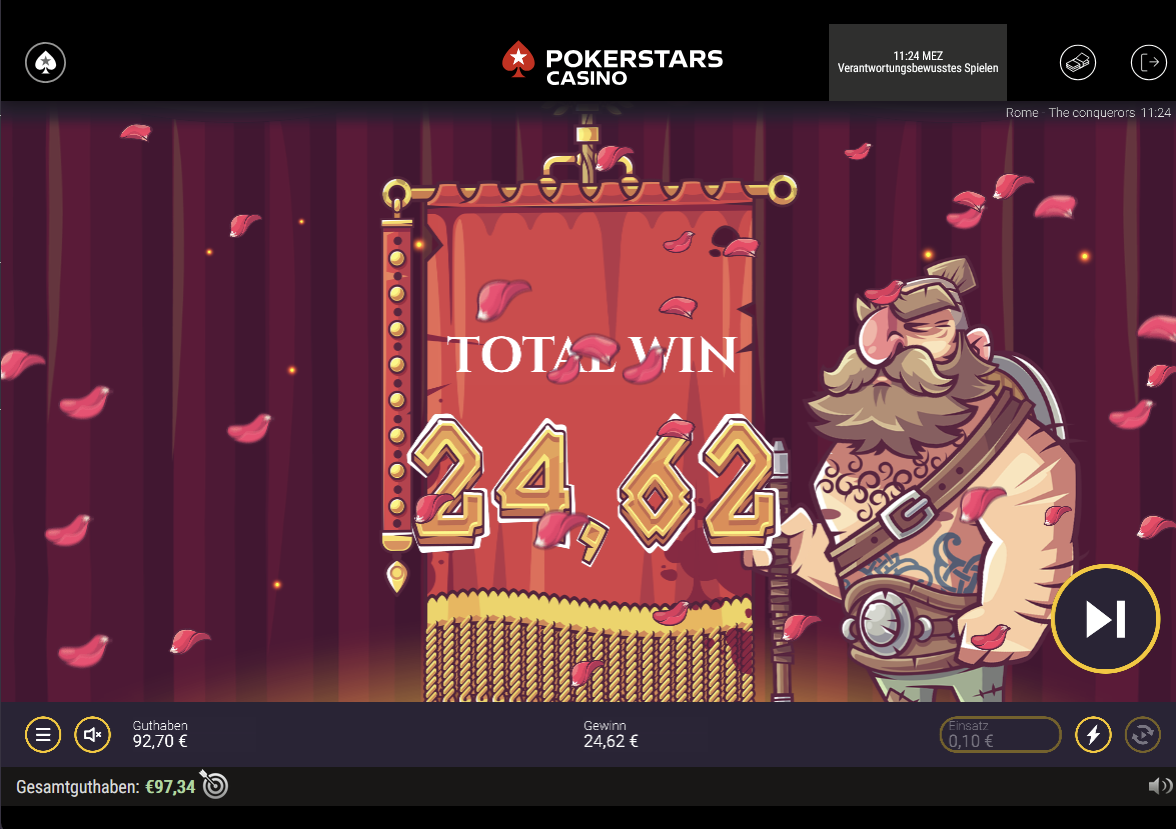
Task: Open the hamburger game menu
Action: click(43, 734)
